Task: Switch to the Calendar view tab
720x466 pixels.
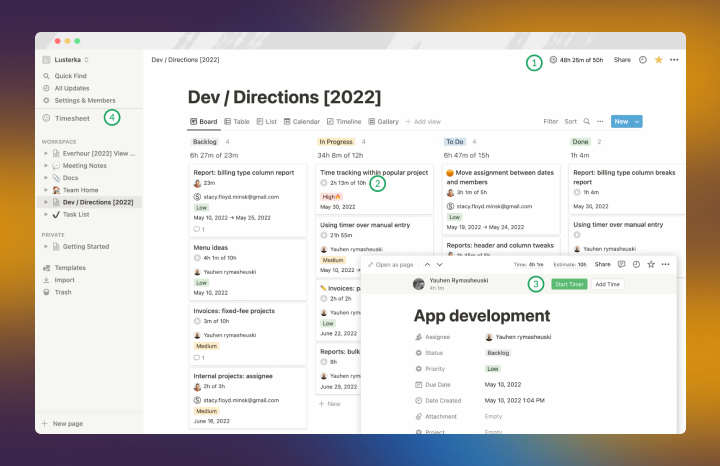Action: coord(301,121)
